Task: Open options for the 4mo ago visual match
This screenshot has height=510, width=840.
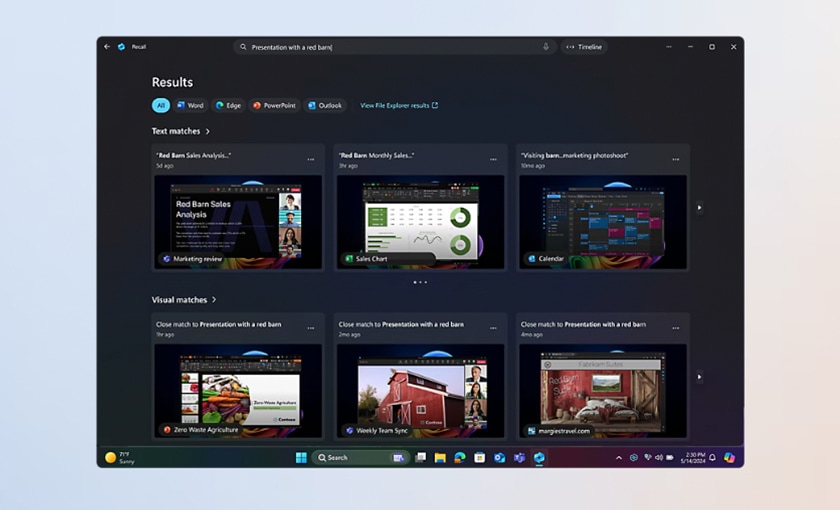Action: 676,328
